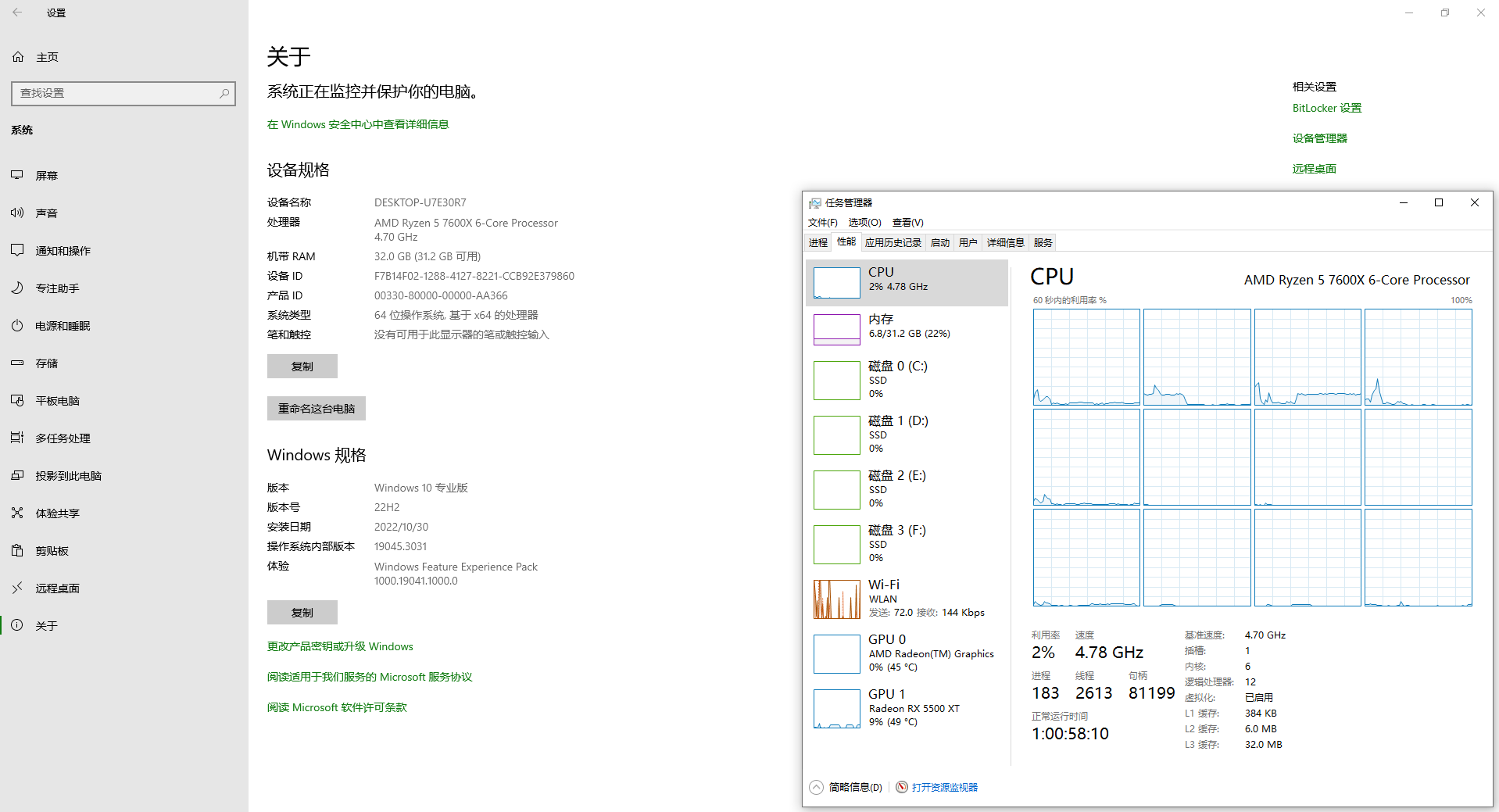This screenshot has width=1499, height=812.
Task: Open the File (文件) menu in Task Manager
Action: click(x=822, y=223)
